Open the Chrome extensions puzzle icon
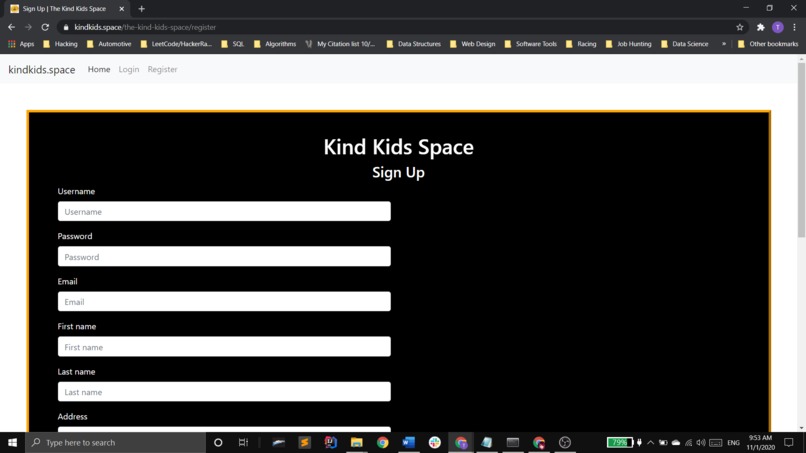This screenshot has width=806, height=453. click(761, 27)
